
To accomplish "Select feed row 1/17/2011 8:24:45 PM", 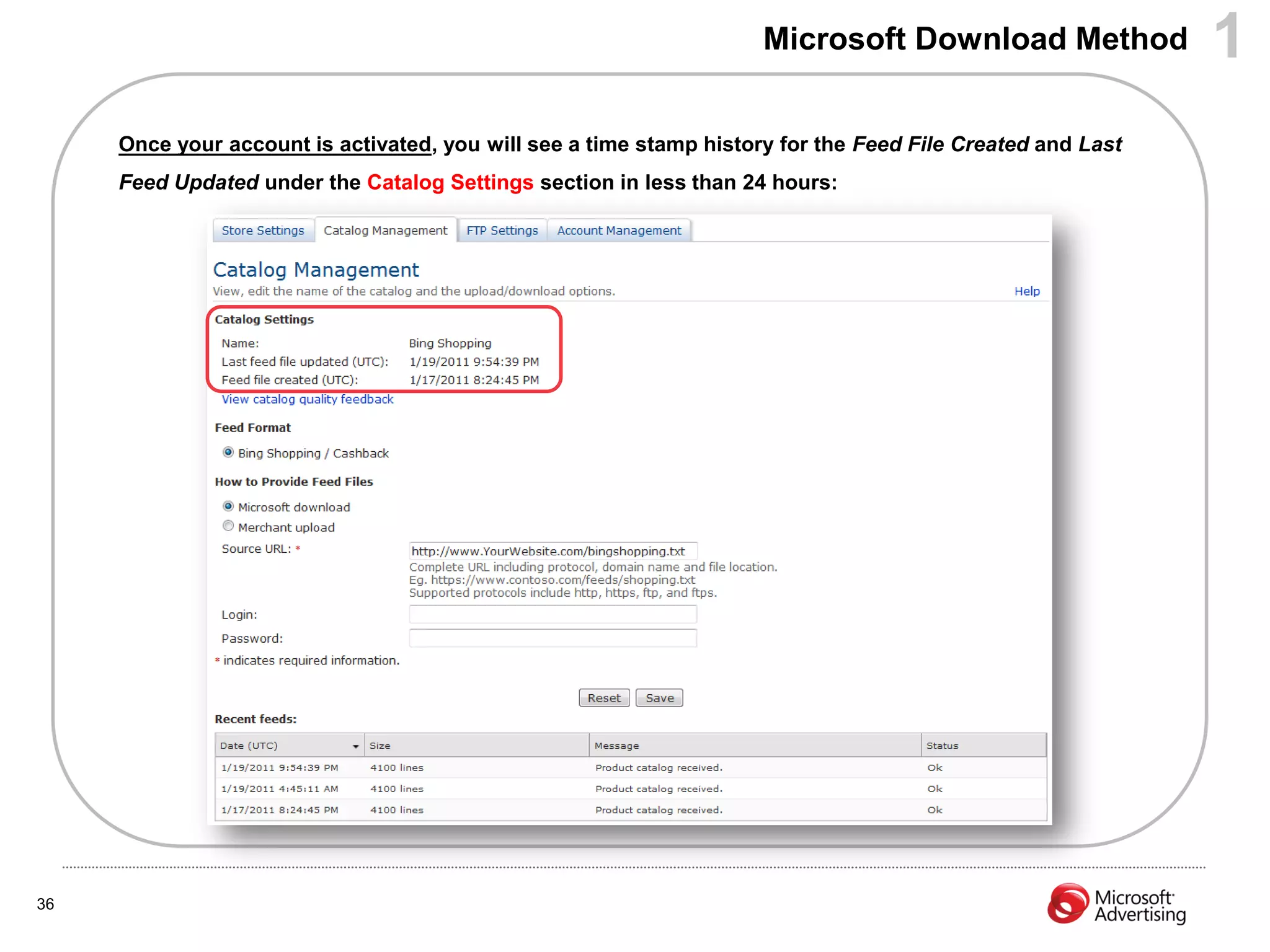I will coord(631,809).
